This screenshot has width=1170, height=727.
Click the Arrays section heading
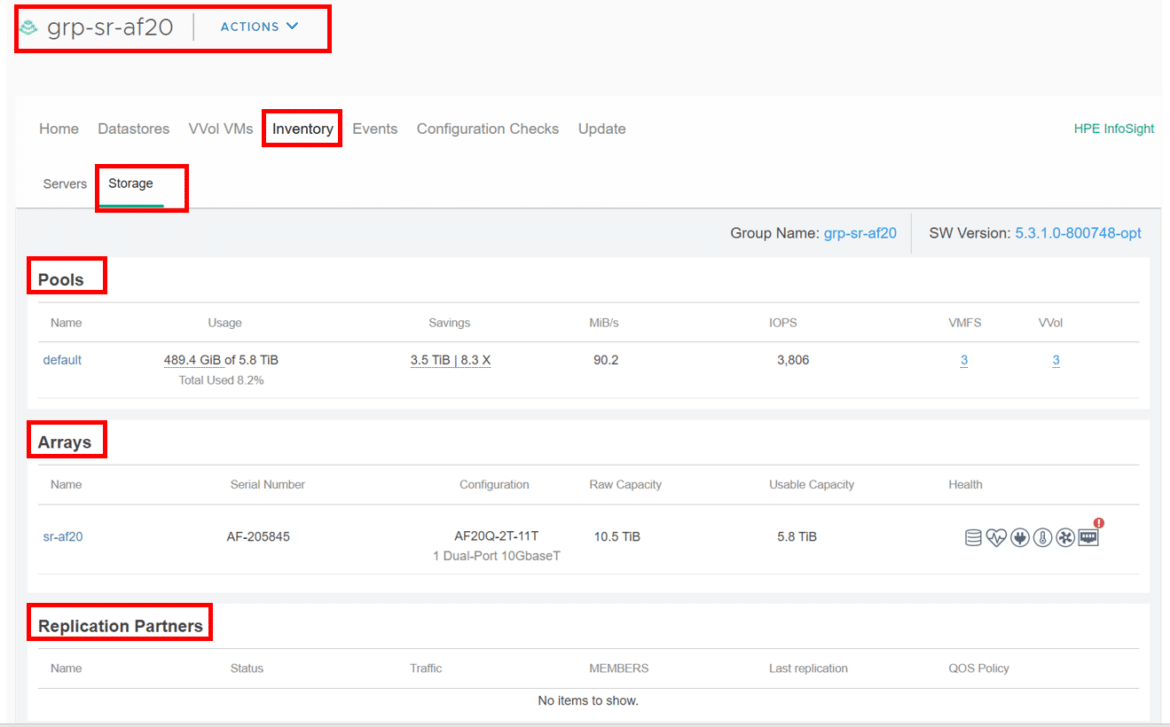point(64,442)
